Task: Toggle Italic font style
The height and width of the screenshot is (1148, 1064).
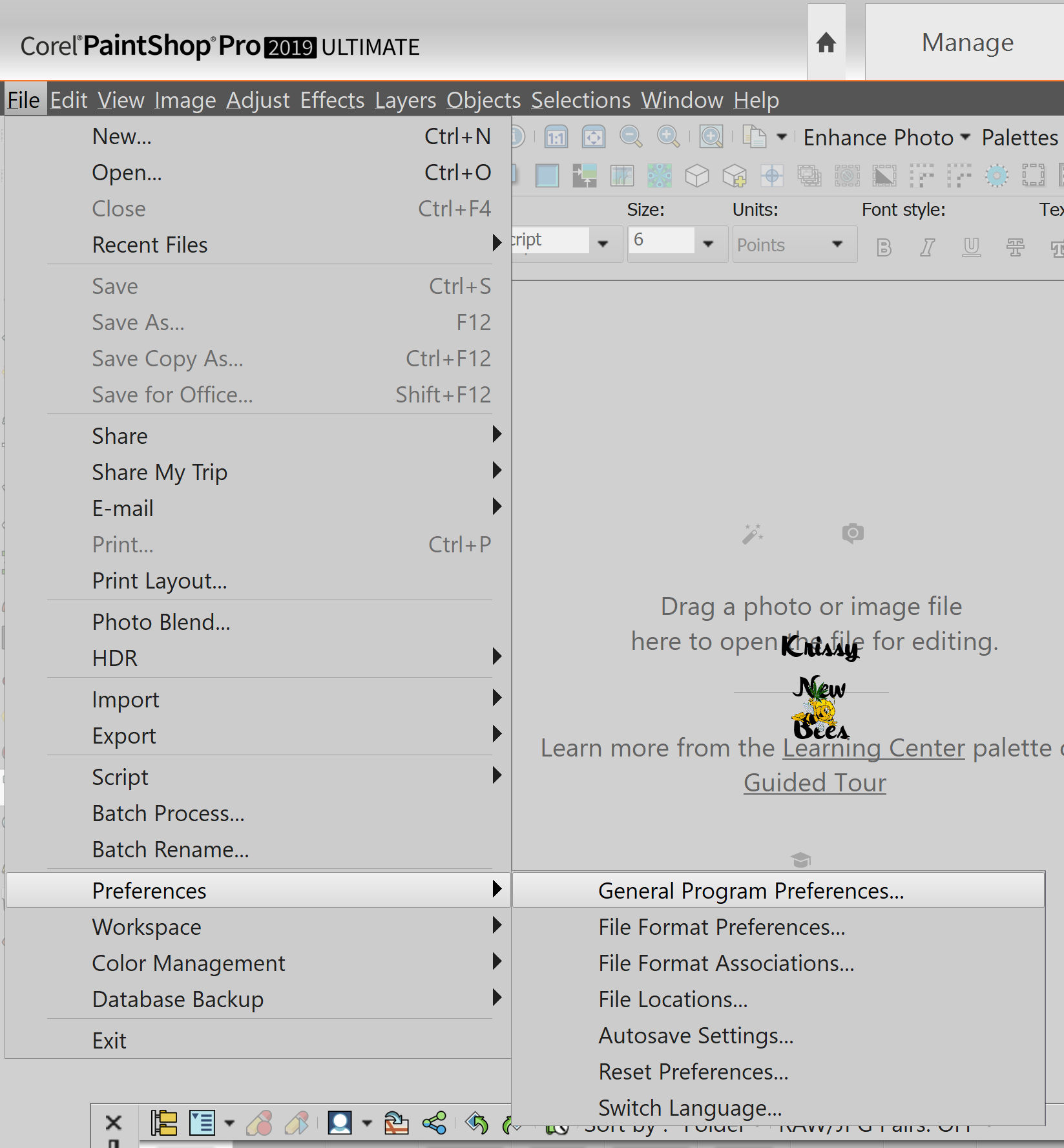Action: coord(928,247)
